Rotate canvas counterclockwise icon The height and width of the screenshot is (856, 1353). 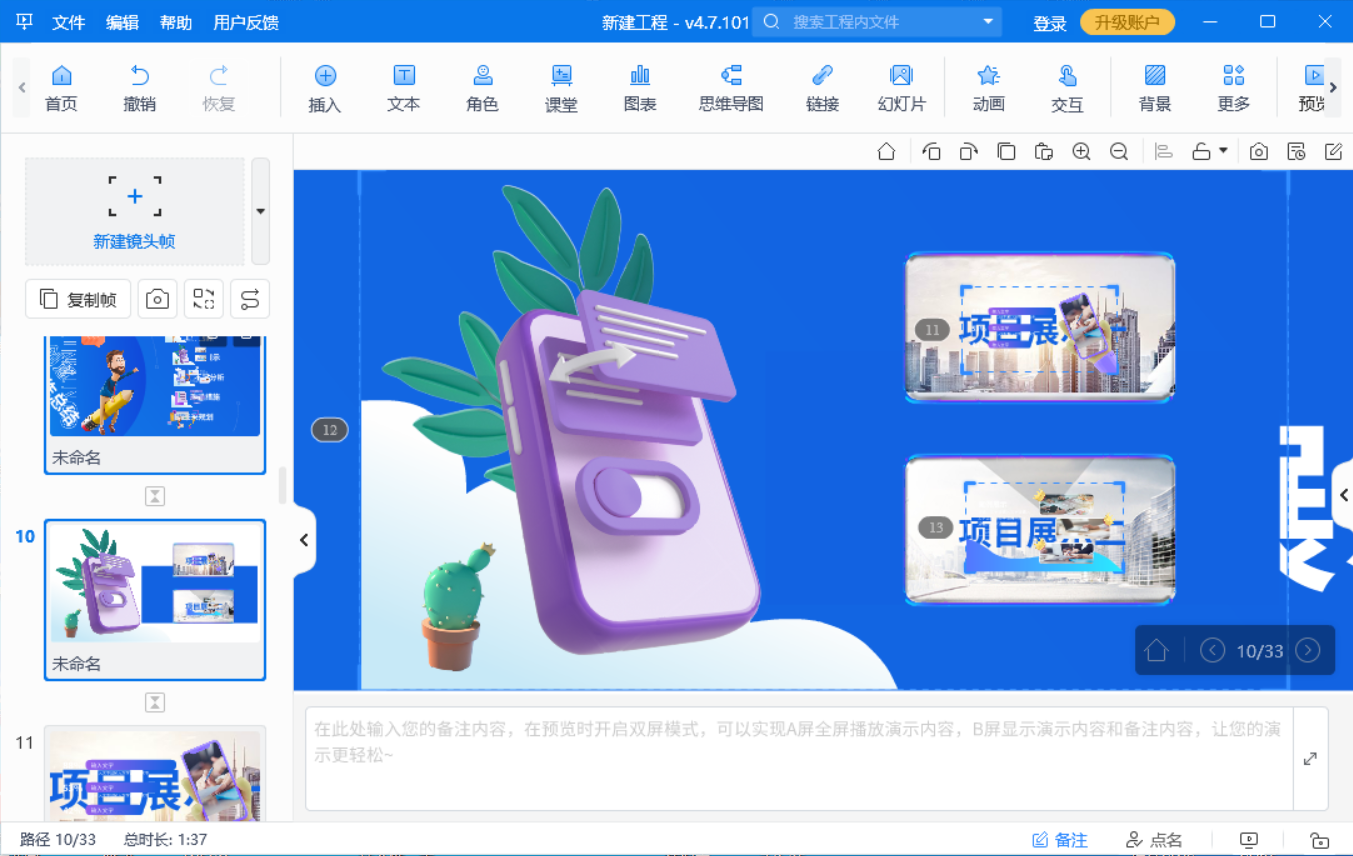(x=931, y=152)
